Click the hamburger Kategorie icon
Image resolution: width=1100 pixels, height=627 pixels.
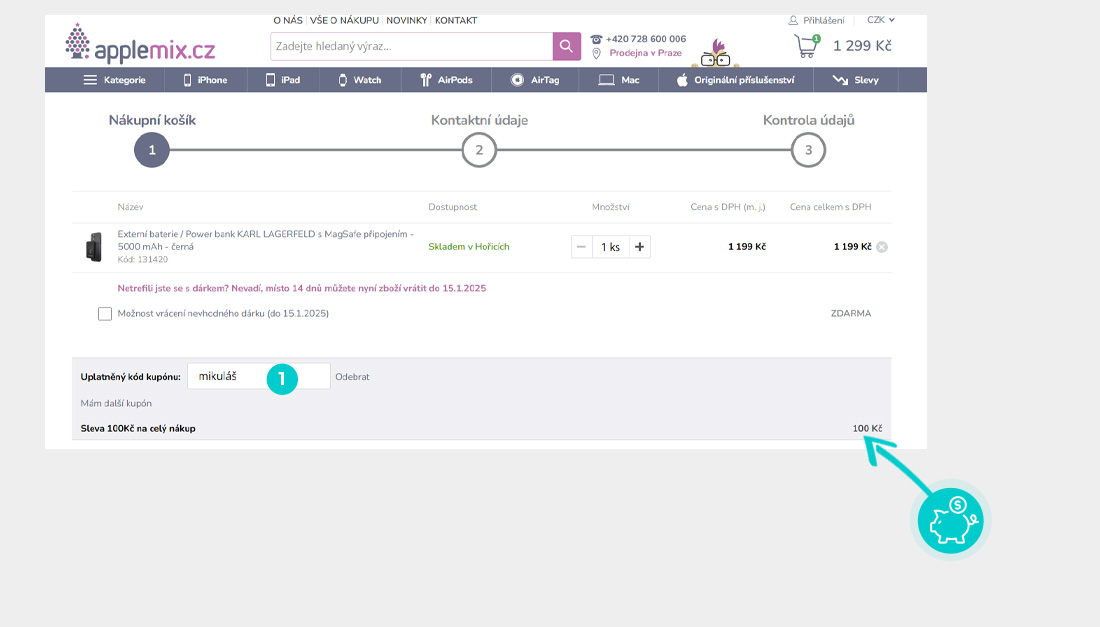pyautogui.click(x=90, y=80)
